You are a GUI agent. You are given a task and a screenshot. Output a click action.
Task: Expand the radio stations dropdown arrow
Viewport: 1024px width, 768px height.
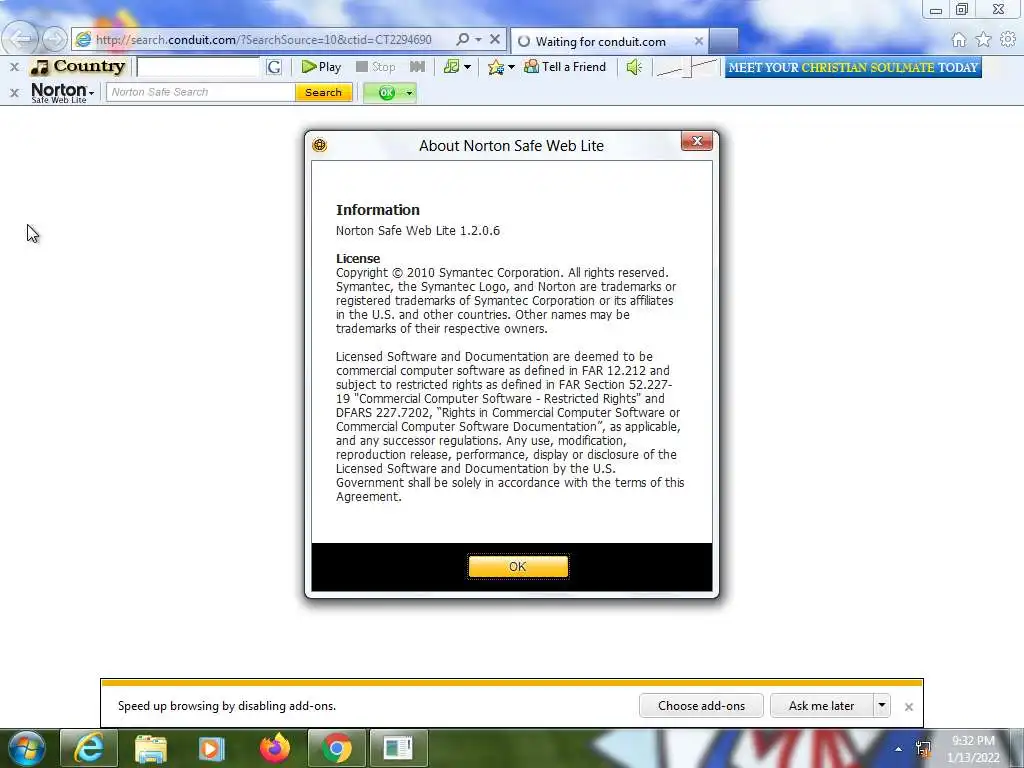[467, 67]
